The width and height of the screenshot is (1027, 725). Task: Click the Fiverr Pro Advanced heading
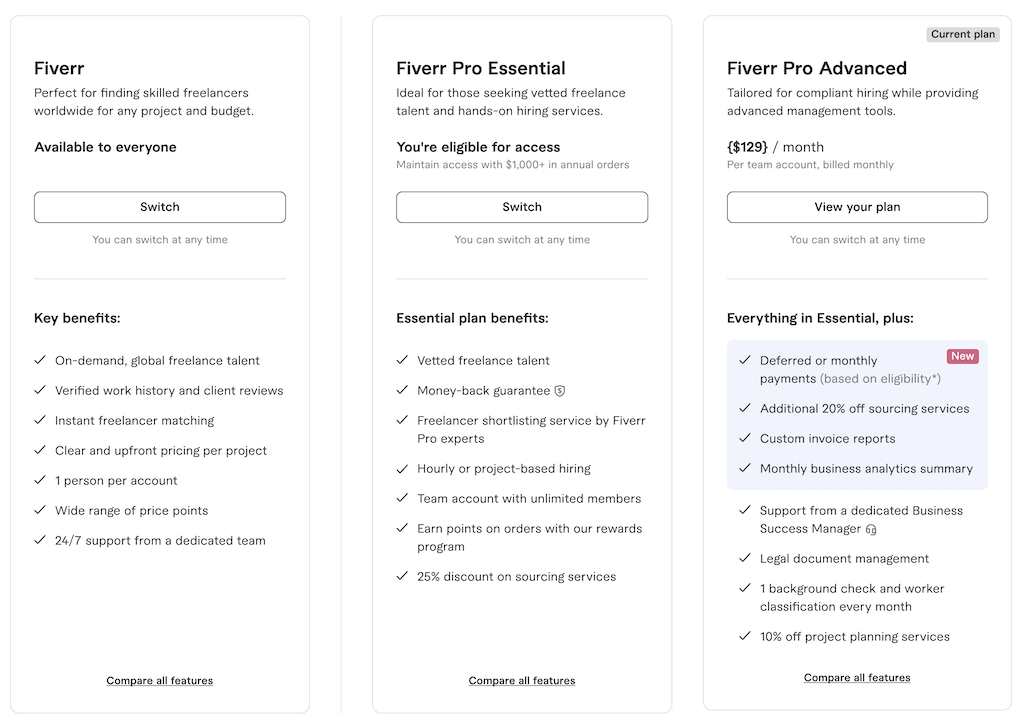[817, 68]
